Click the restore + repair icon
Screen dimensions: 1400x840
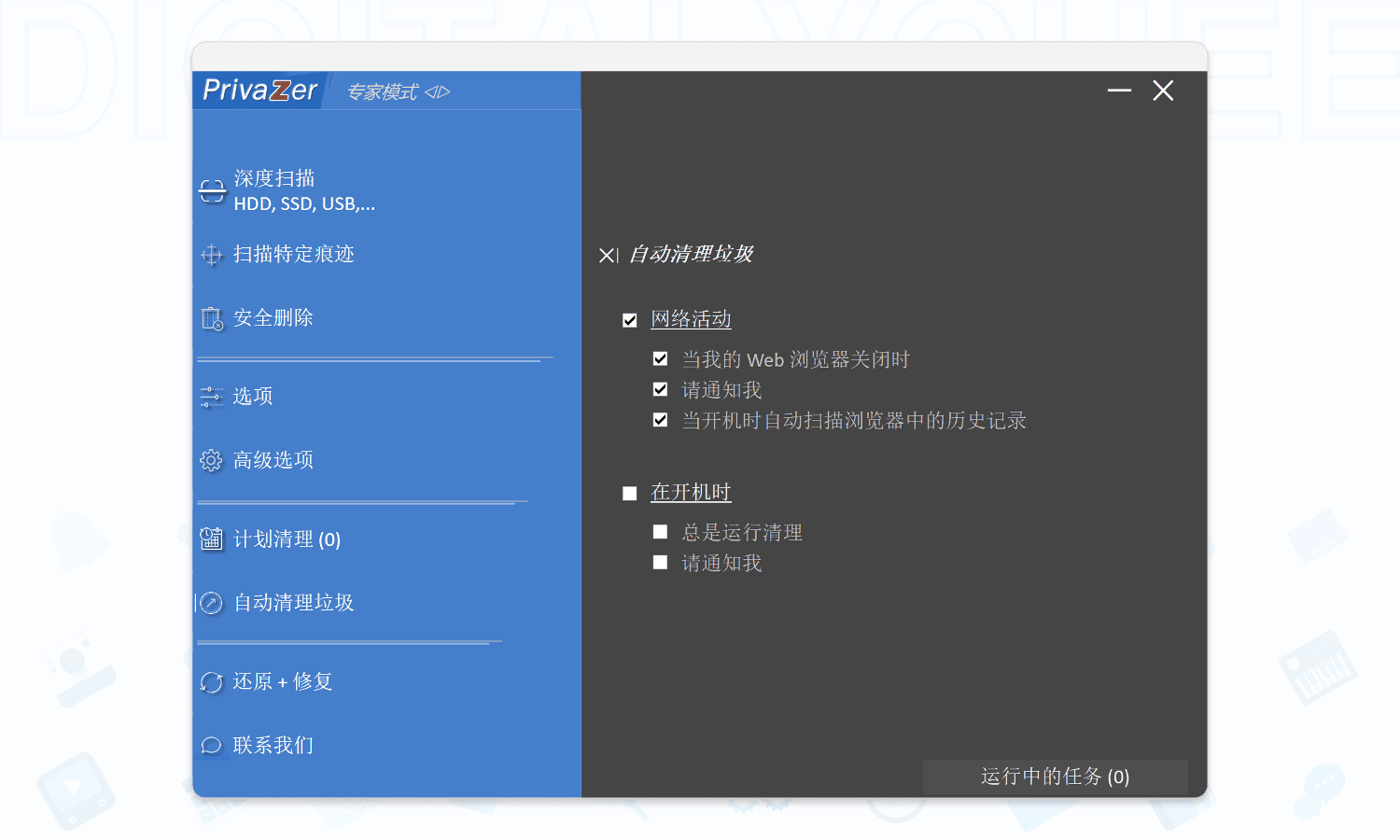point(212,682)
